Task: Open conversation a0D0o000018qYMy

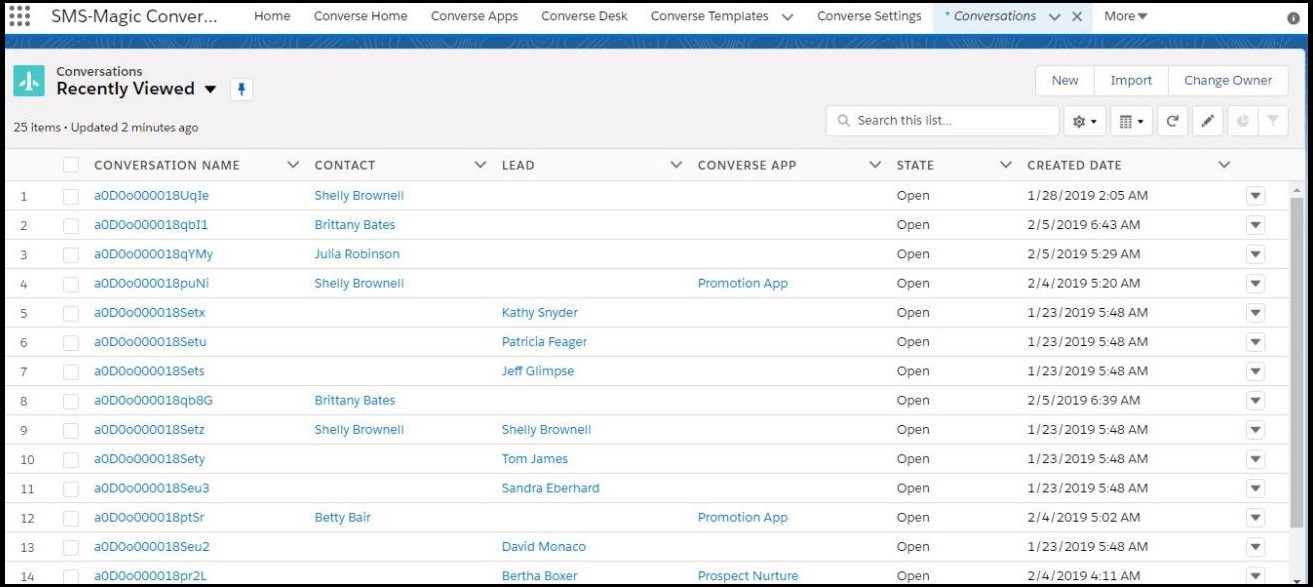Action: [x=153, y=254]
